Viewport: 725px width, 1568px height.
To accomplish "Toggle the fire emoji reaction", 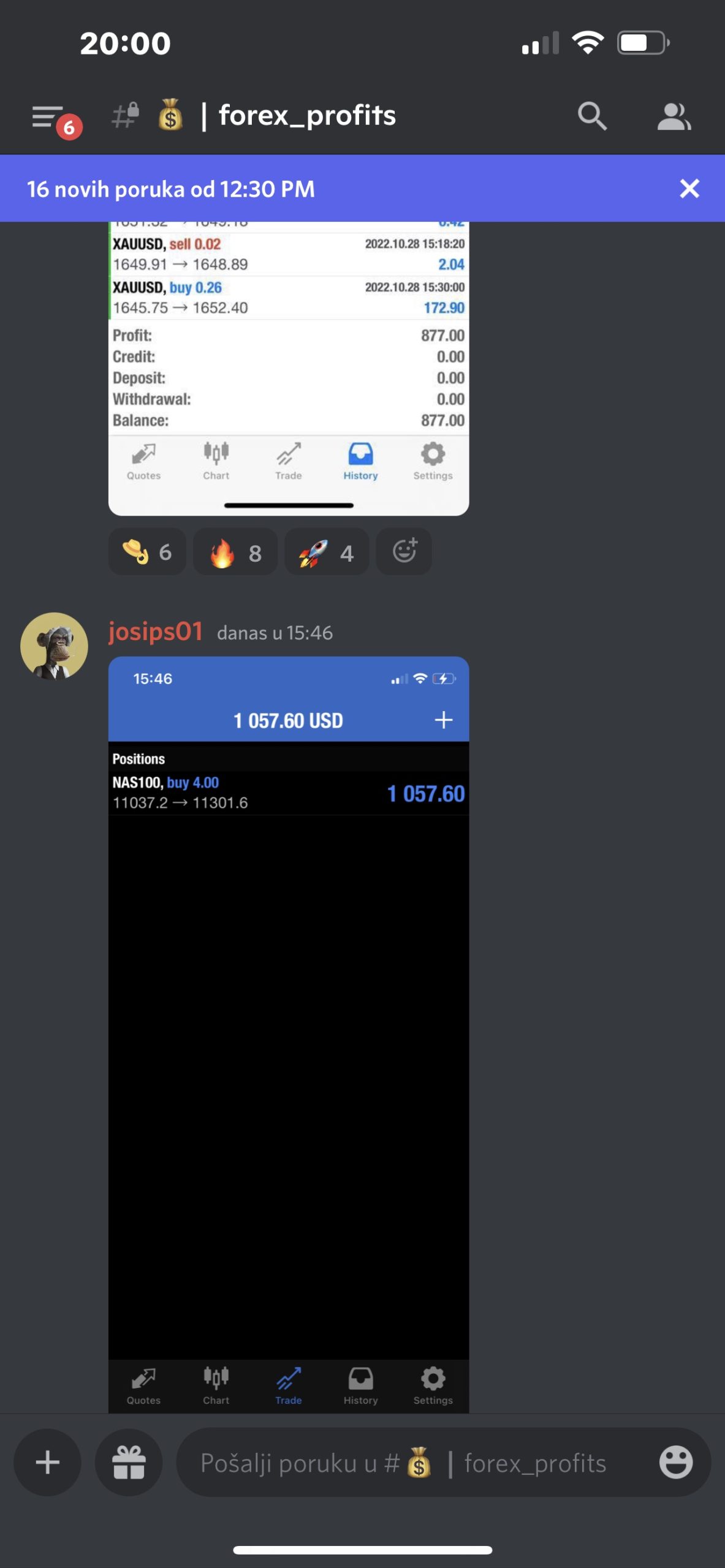I will pos(235,552).
